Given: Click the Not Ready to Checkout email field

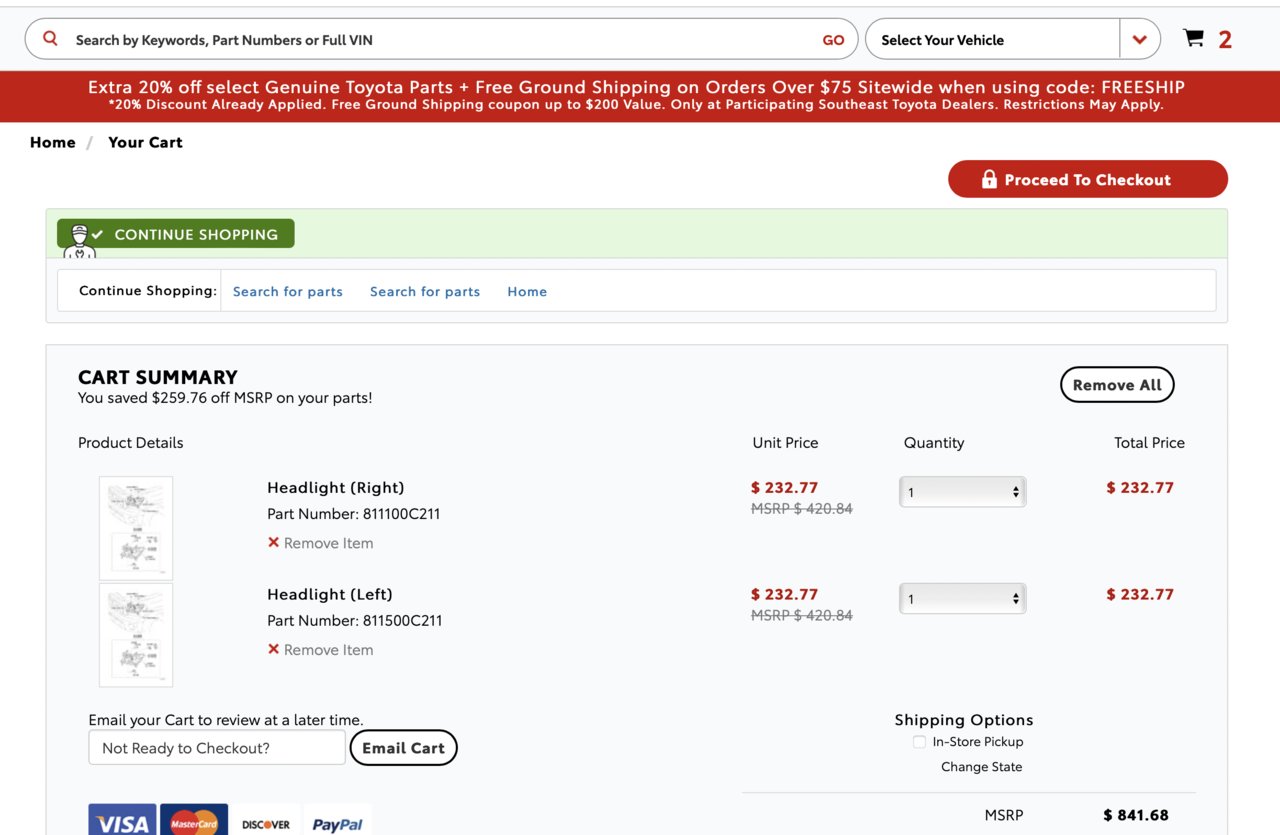Looking at the screenshot, I should pyautogui.click(x=217, y=748).
